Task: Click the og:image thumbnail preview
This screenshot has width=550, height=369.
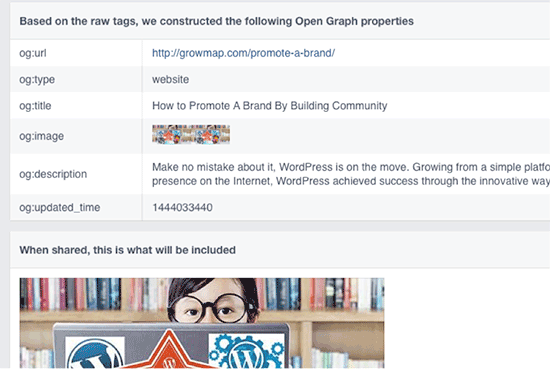Action: [x=191, y=134]
